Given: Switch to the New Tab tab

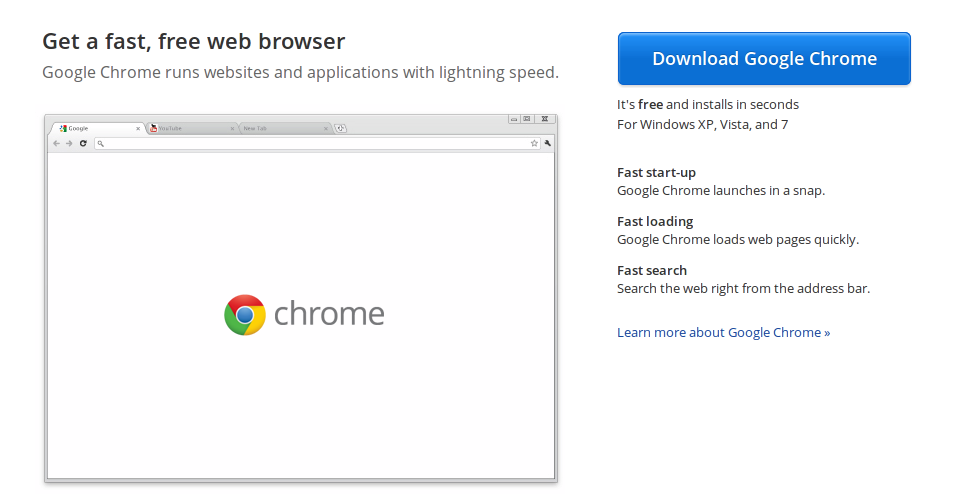Looking at the screenshot, I should pyautogui.click(x=285, y=128).
